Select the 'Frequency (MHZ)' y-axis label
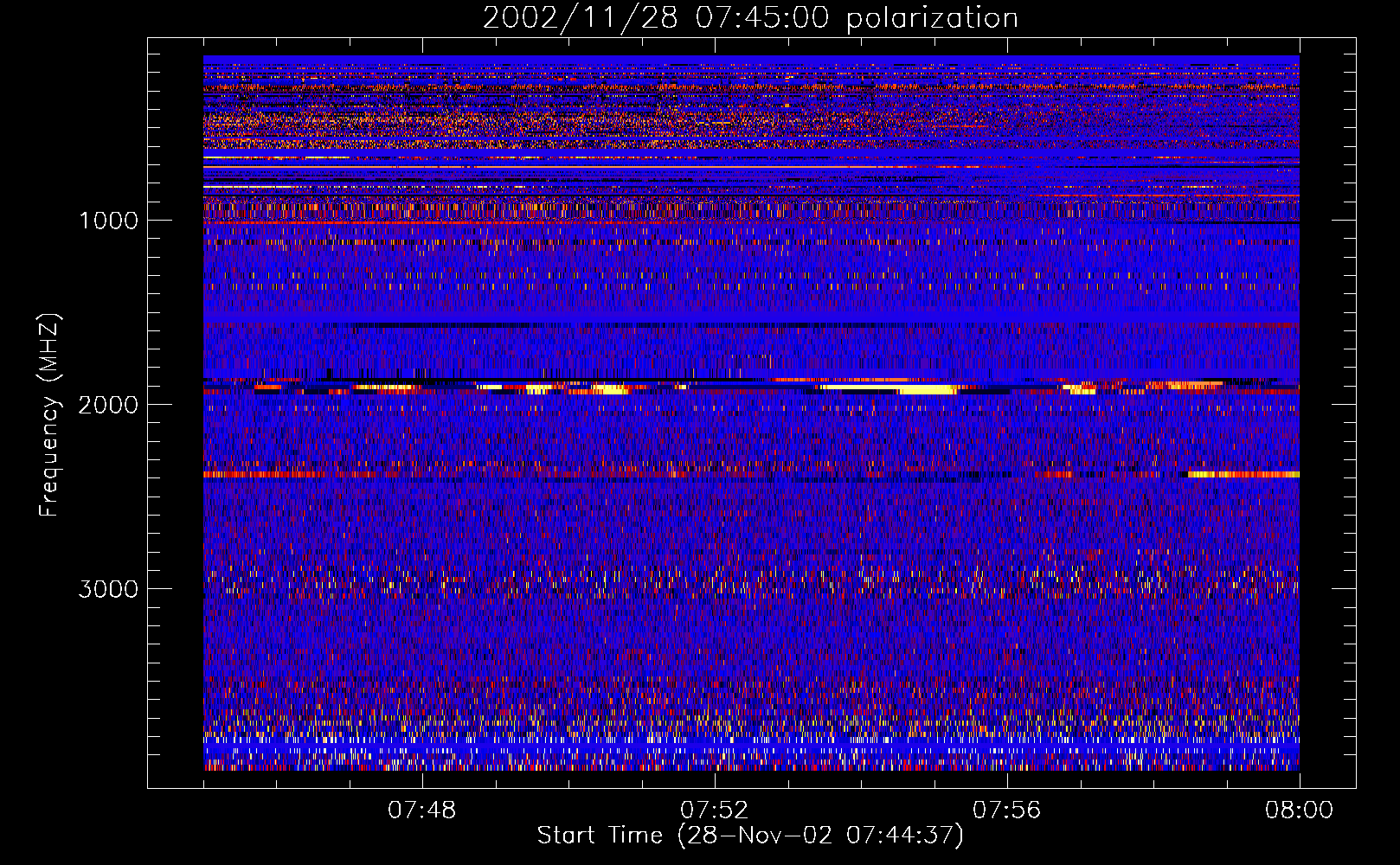This screenshot has height=865, width=1400. [49, 416]
